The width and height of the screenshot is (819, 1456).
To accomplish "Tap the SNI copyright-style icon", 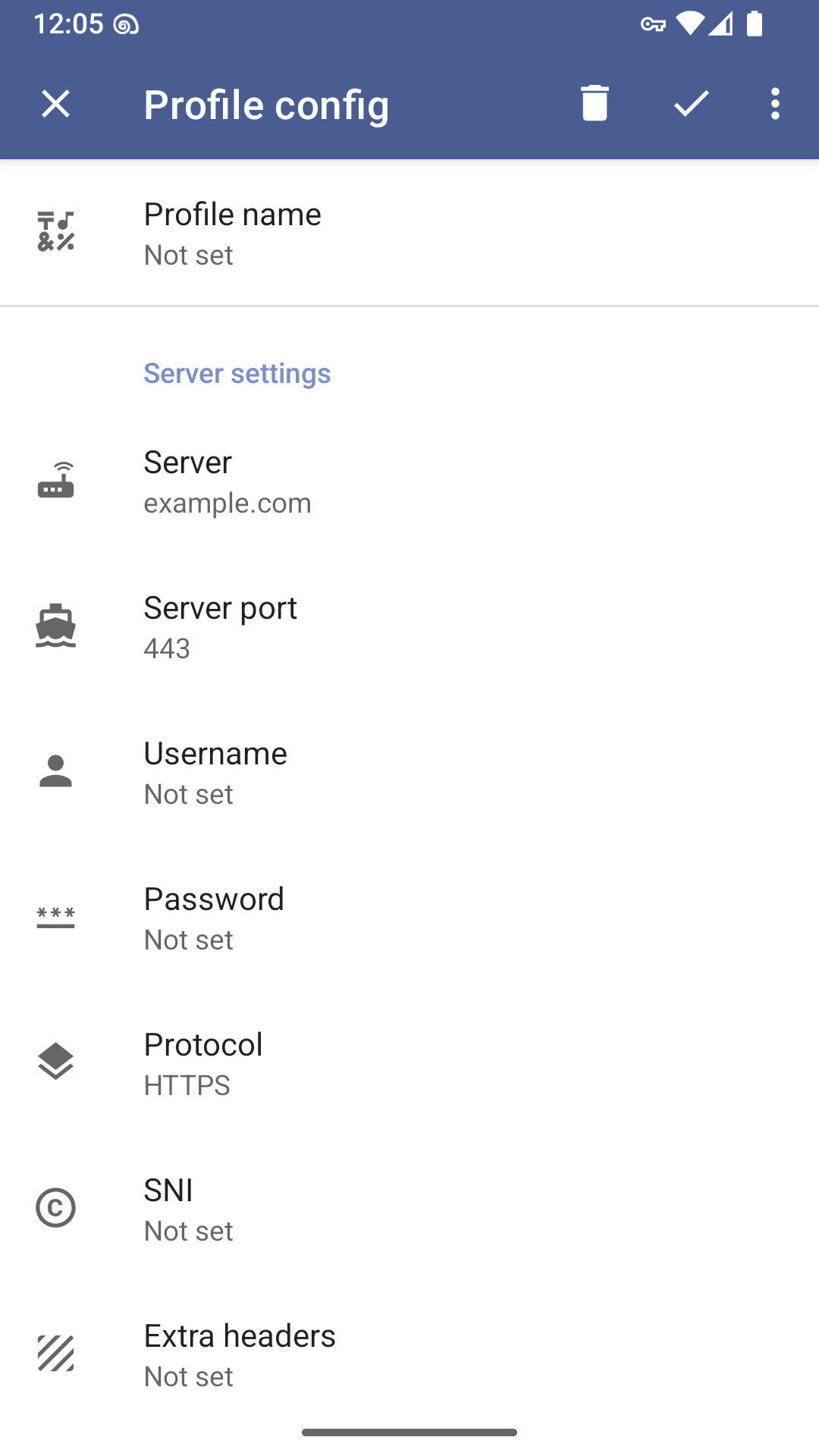I will click(x=56, y=1208).
